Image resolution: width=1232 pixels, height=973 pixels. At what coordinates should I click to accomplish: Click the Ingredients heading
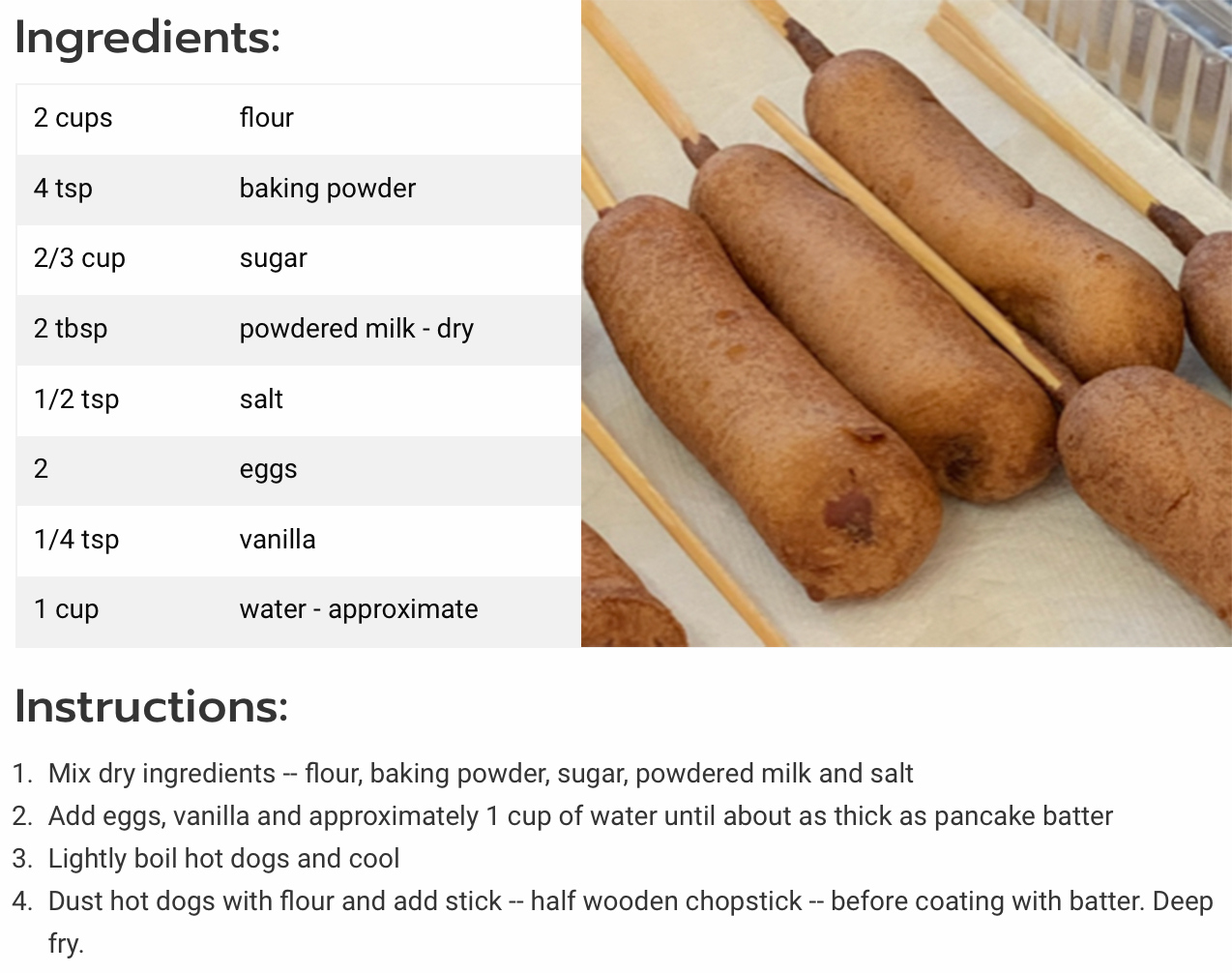click(148, 39)
